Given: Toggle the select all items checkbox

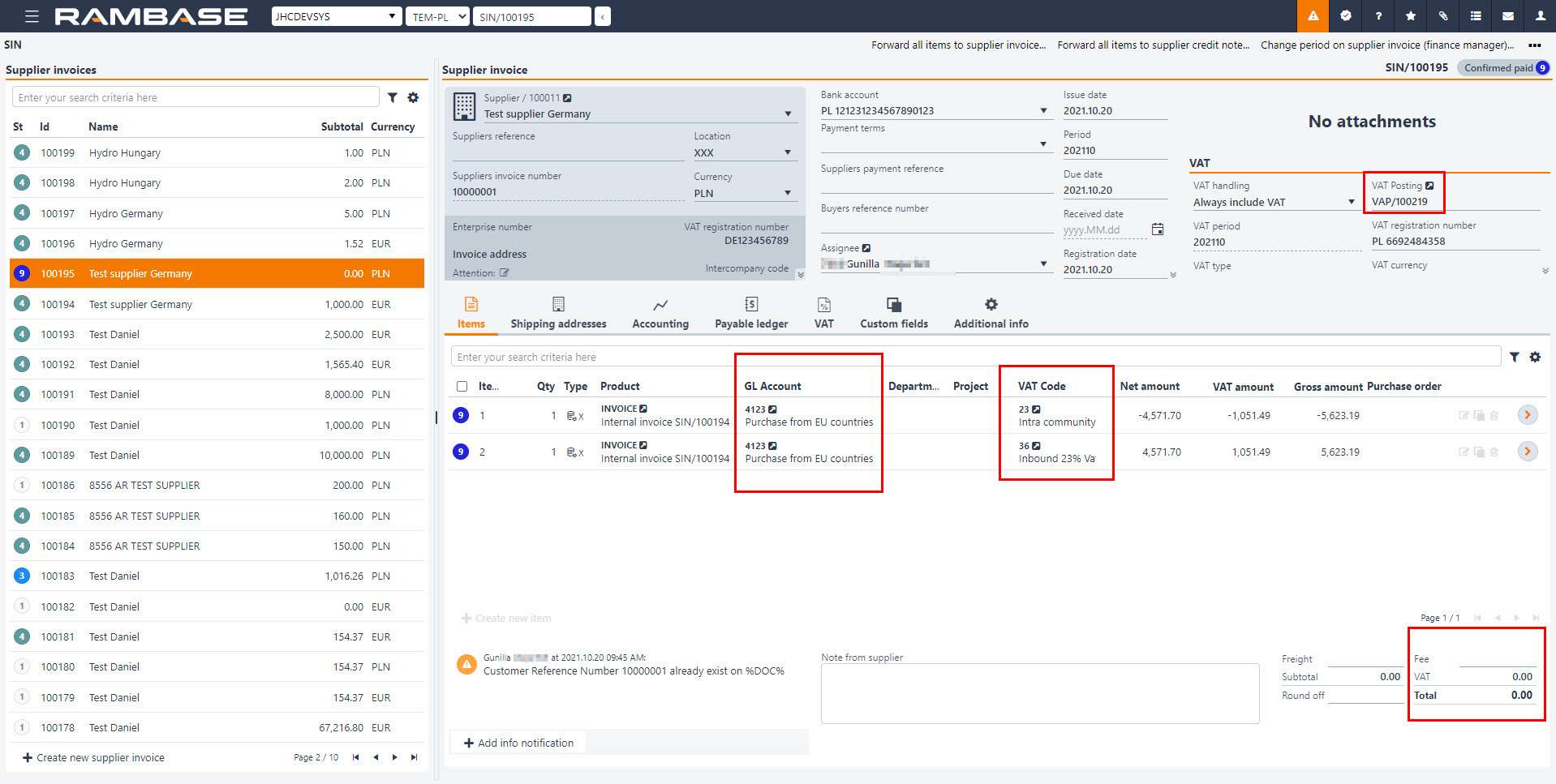Looking at the screenshot, I should coord(462,387).
